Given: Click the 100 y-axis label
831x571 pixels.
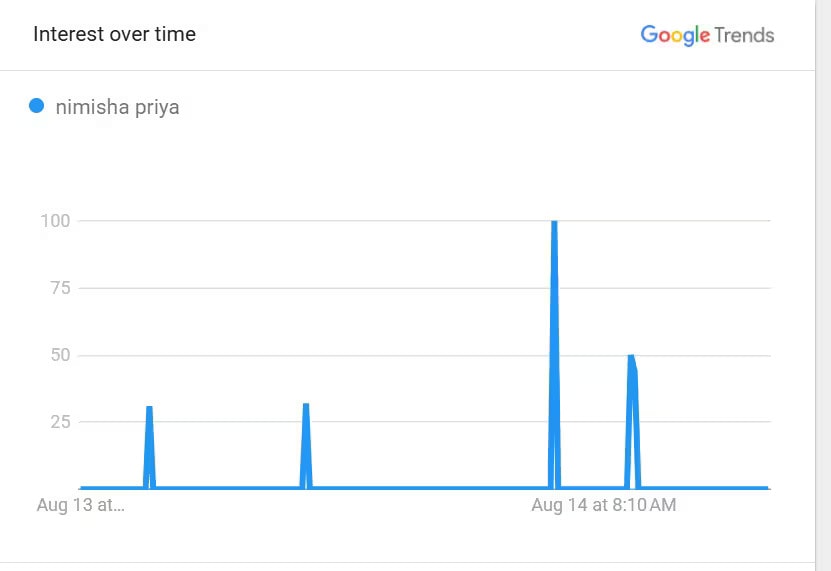Looking at the screenshot, I should (x=55, y=220).
